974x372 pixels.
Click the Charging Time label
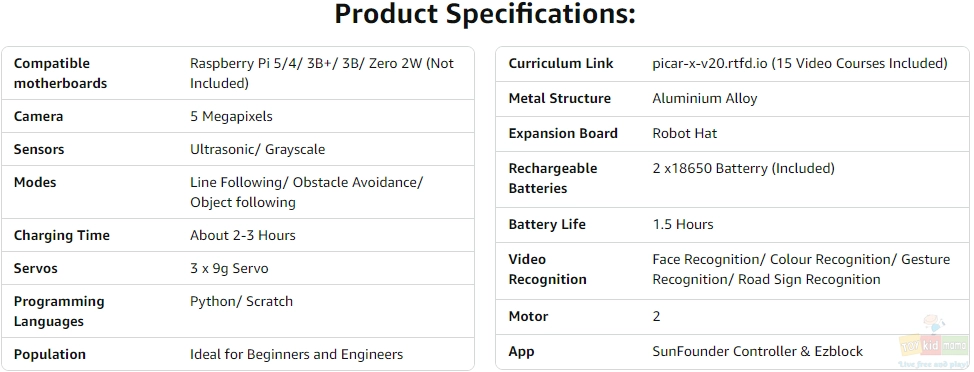tap(61, 235)
